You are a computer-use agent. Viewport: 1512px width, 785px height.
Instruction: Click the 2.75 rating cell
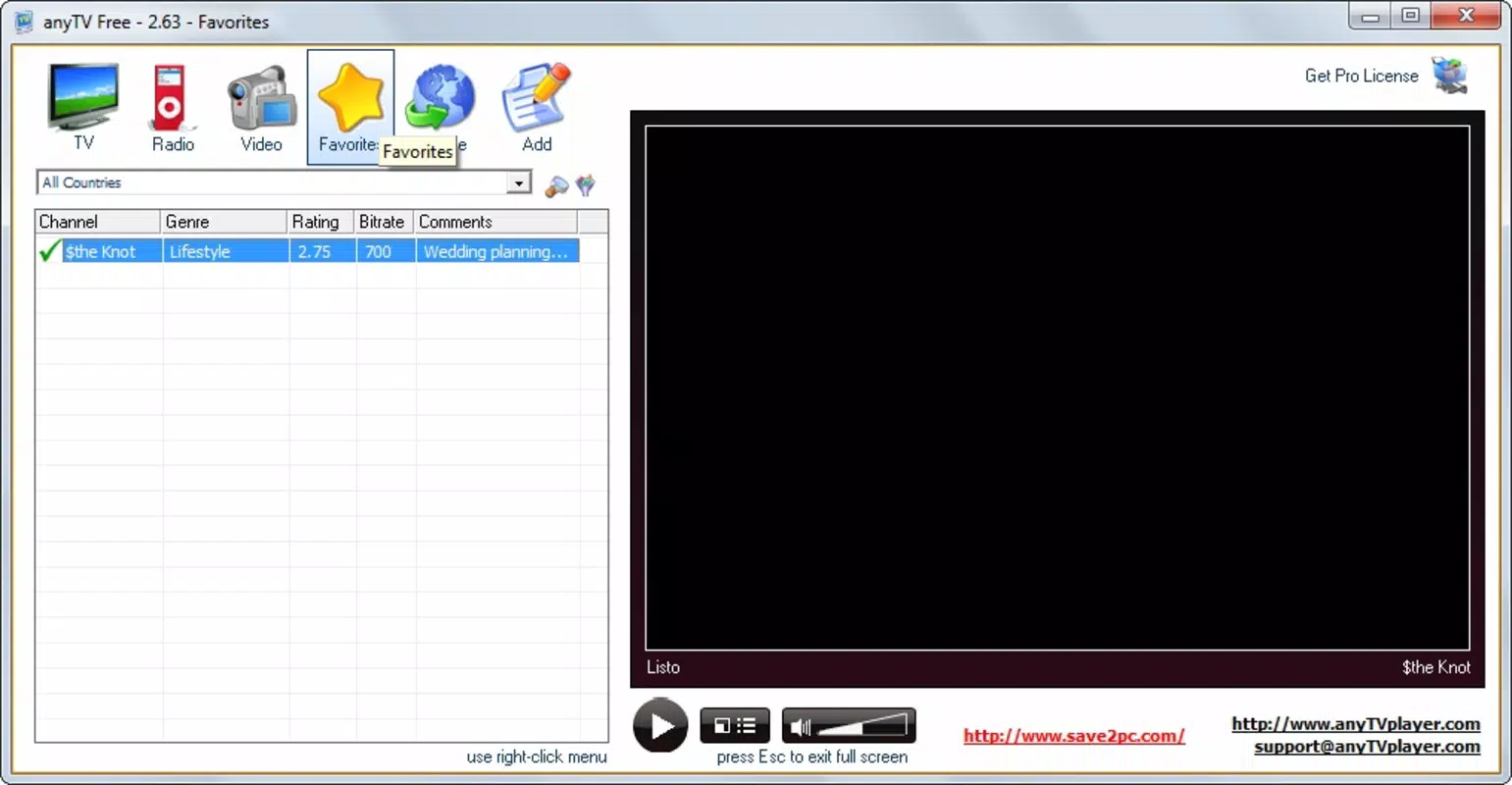[323, 251]
